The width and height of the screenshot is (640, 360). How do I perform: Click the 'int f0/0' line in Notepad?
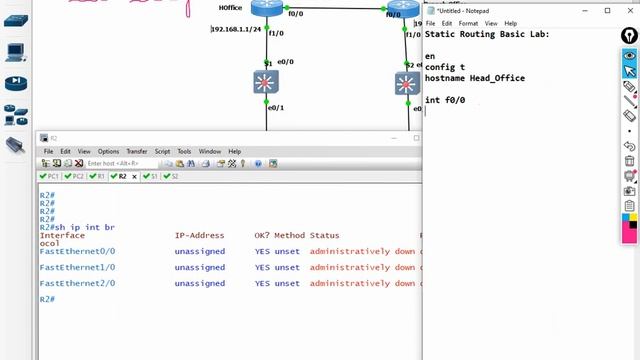tap(445, 100)
